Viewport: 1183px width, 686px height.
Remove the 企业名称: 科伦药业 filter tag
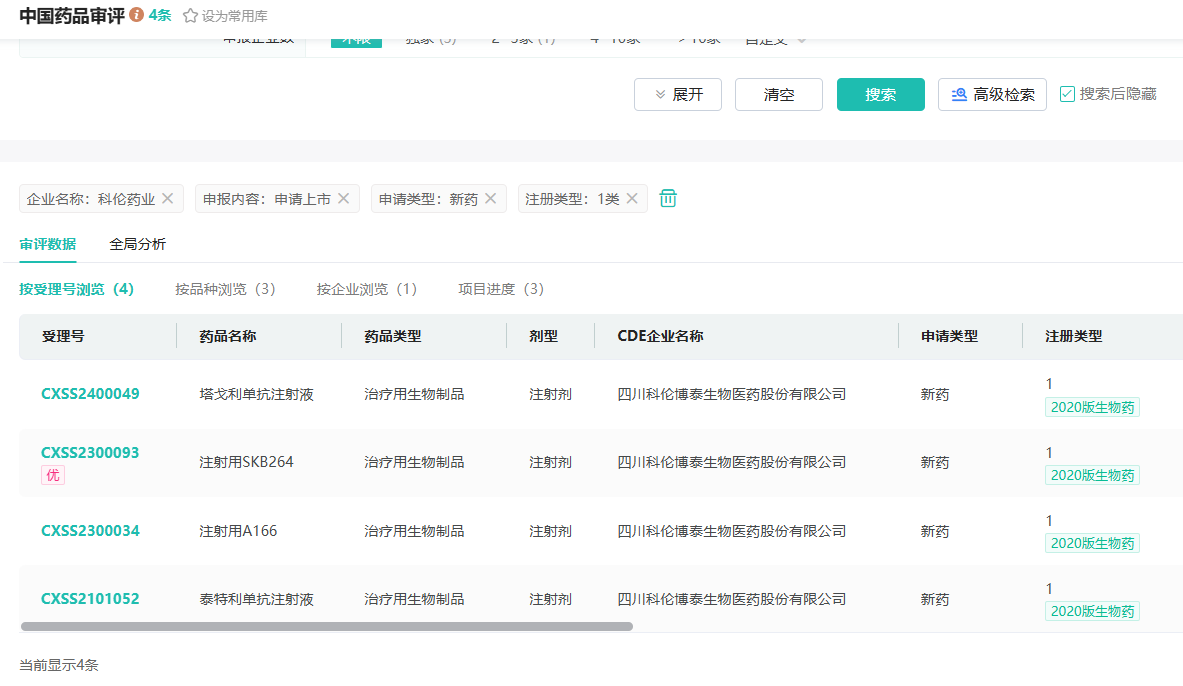tap(168, 198)
